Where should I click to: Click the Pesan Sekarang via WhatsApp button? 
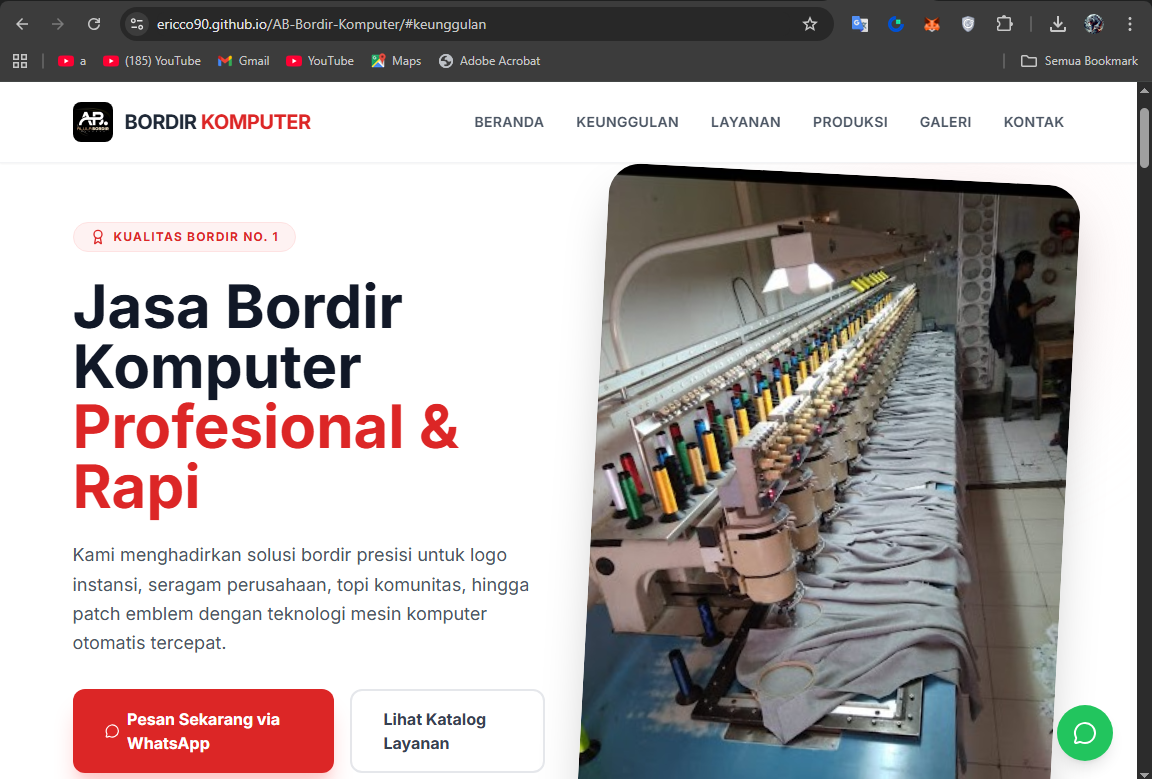[x=203, y=731]
